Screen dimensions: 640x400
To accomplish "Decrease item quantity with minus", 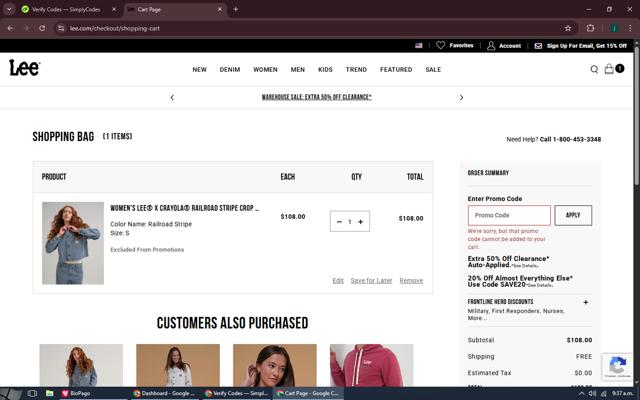I will click(339, 222).
